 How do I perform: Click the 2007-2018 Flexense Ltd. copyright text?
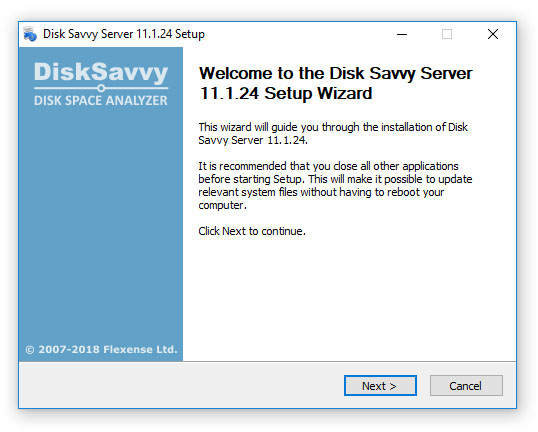102,349
